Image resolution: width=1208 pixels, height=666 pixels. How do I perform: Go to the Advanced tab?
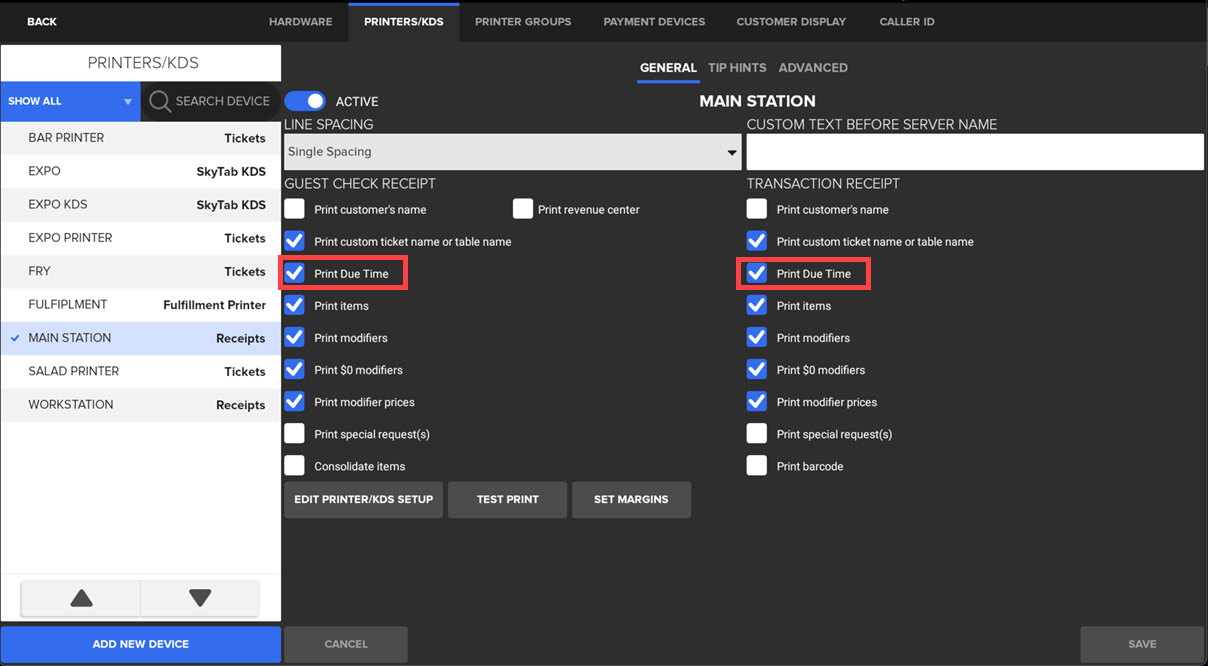[x=813, y=68]
